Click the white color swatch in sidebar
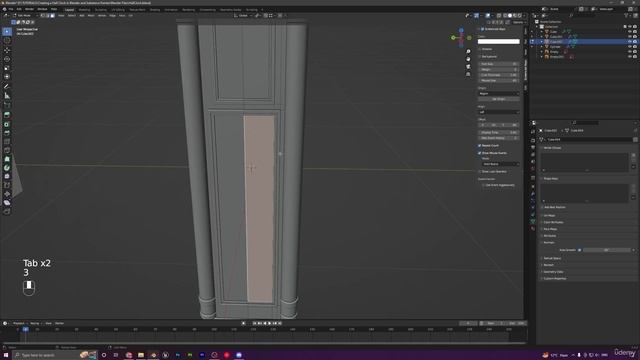Image resolution: width=640 pixels, height=360 pixels. (x=498, y=42)
